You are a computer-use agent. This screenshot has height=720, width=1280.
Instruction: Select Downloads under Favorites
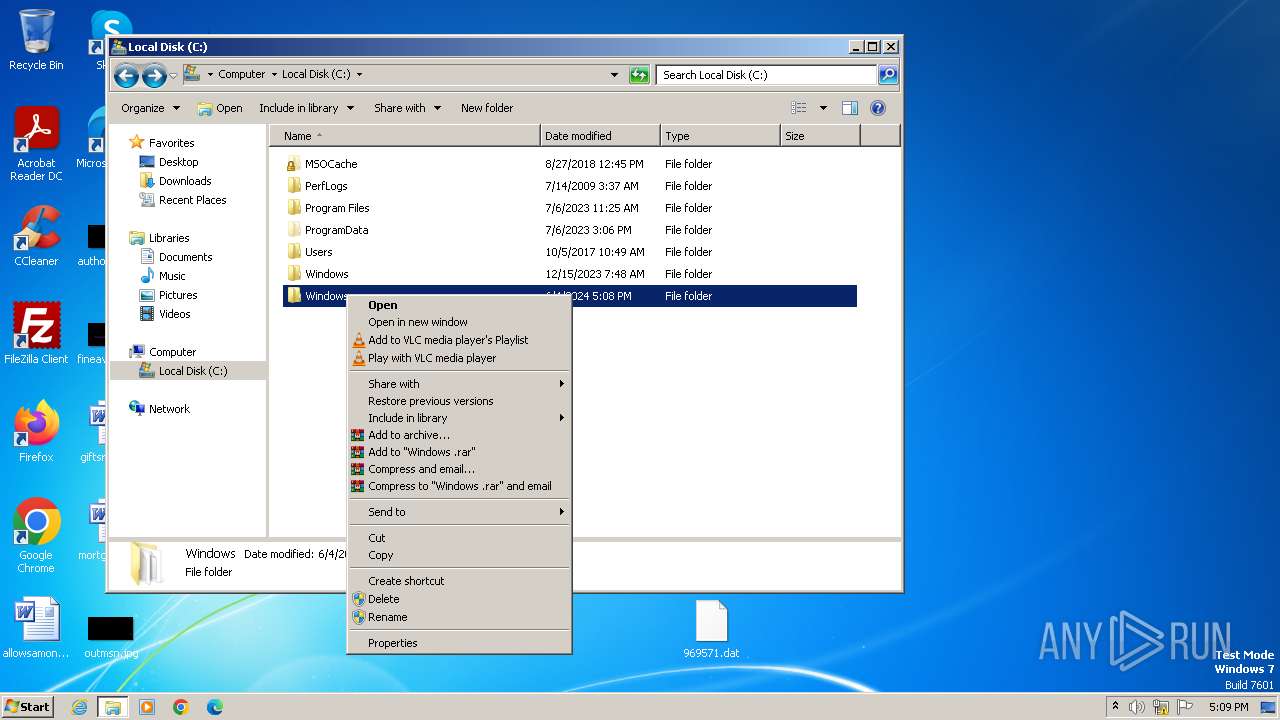[x=175, y=181]
